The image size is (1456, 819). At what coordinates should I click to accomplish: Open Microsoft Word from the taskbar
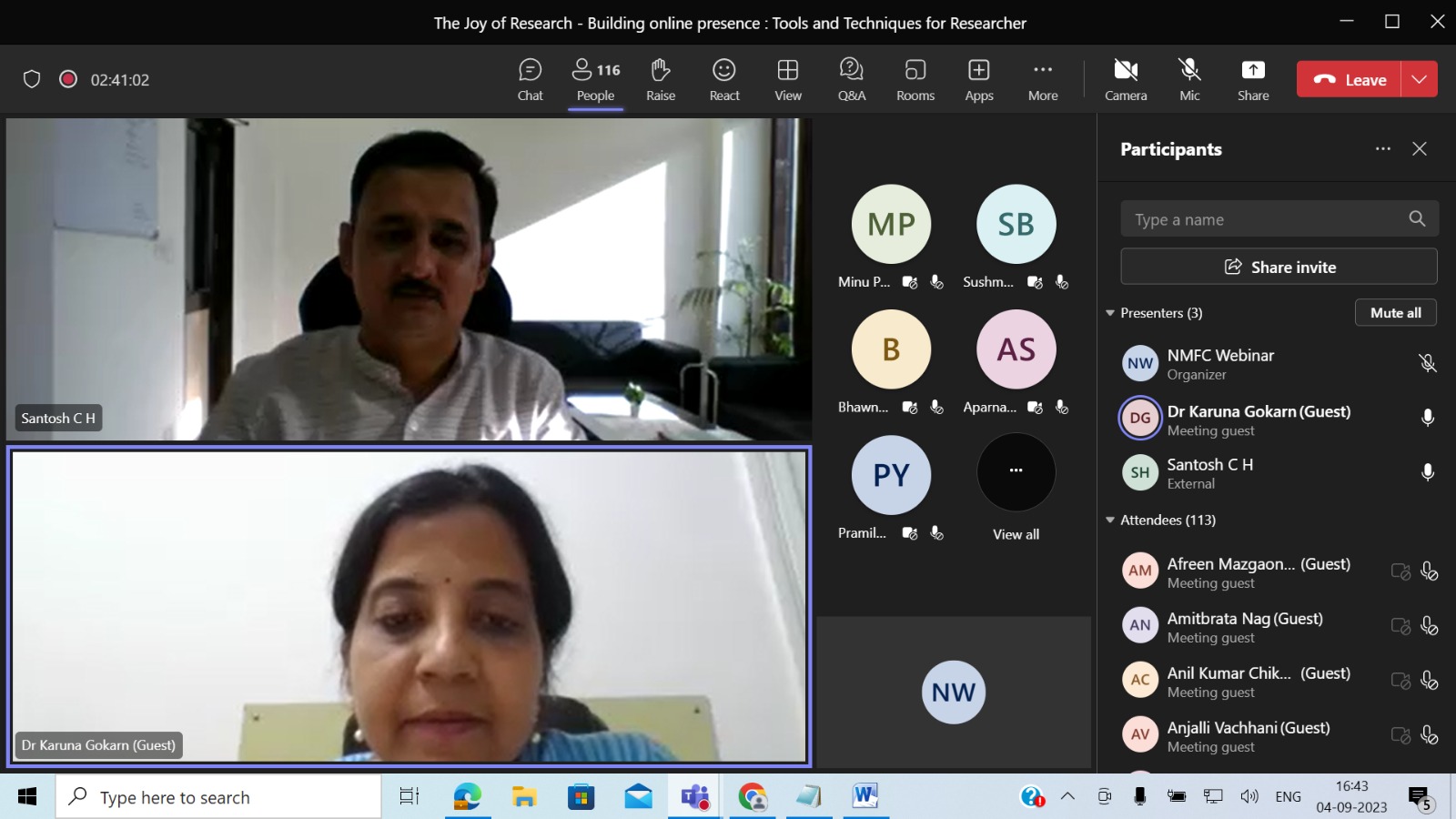(x=864, y=797)
